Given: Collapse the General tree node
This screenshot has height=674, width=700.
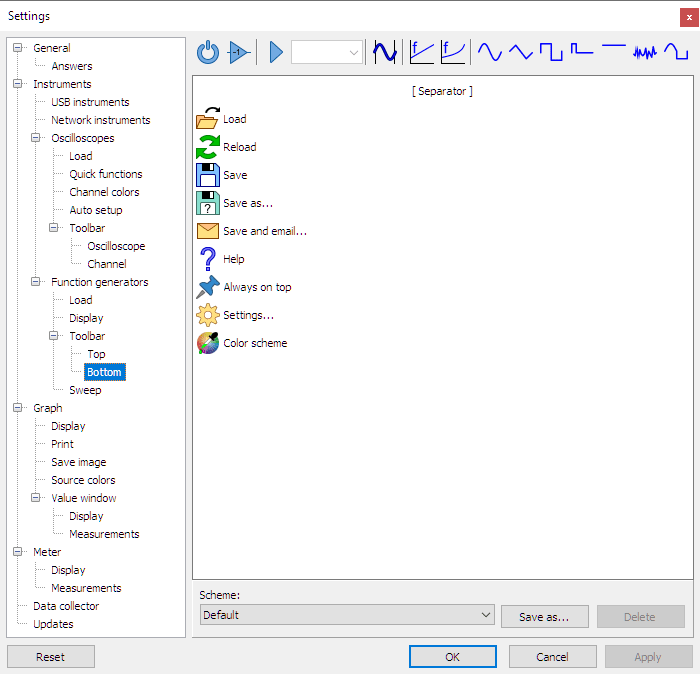Looking at the screenshot, I should click(x=17, y=48).
